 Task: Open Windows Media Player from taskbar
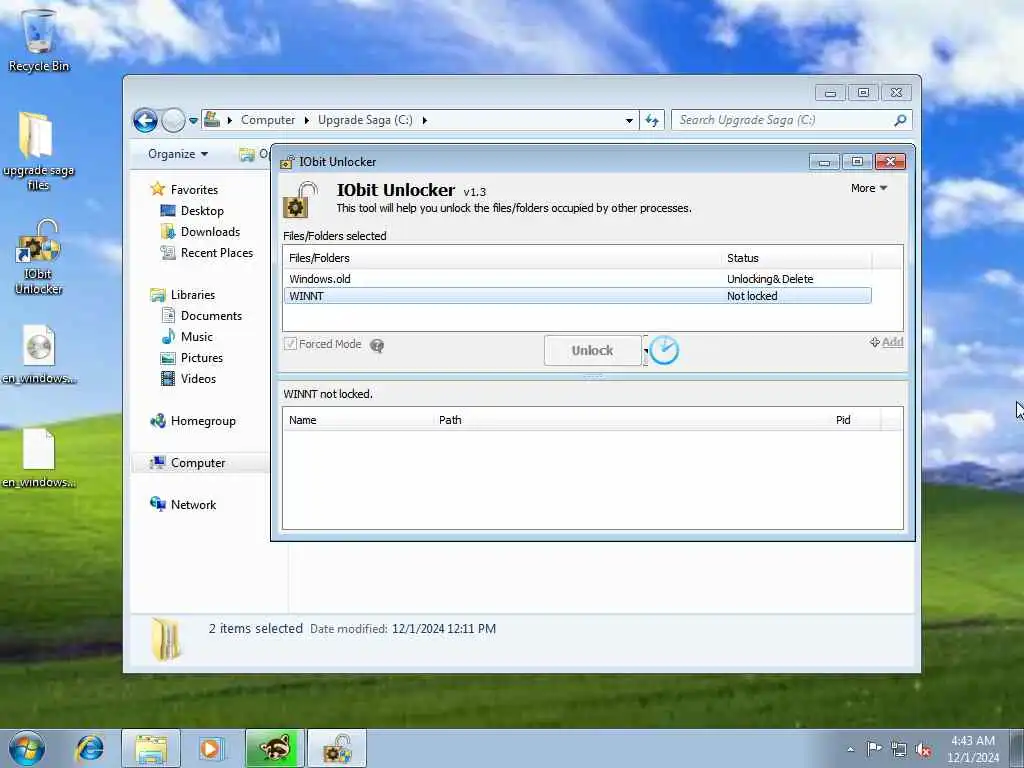211,748
